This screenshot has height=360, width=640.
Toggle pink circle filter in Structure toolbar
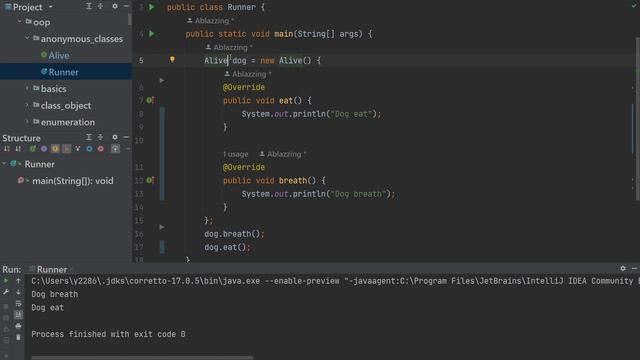pos(100,149)
